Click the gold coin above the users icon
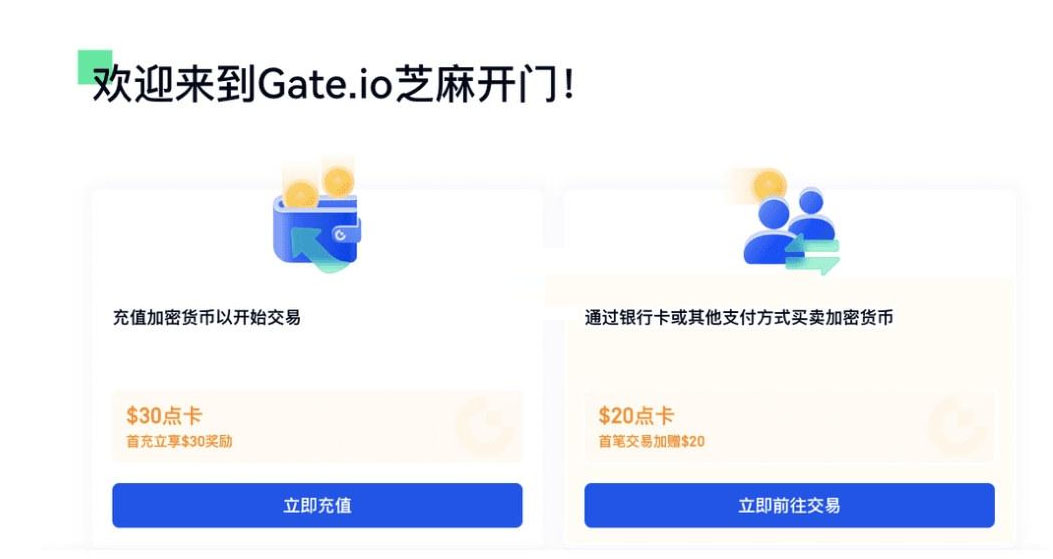Image resolution: width=1053 pixels, height=559 pixels. point(769,185)
